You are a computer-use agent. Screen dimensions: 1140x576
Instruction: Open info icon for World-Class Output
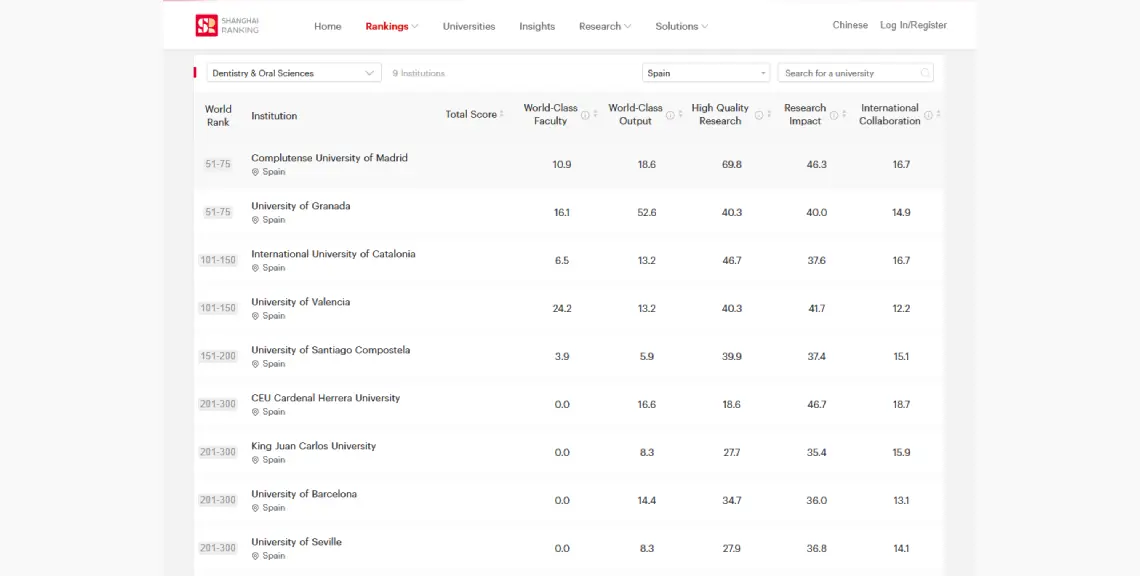(670, 115)
